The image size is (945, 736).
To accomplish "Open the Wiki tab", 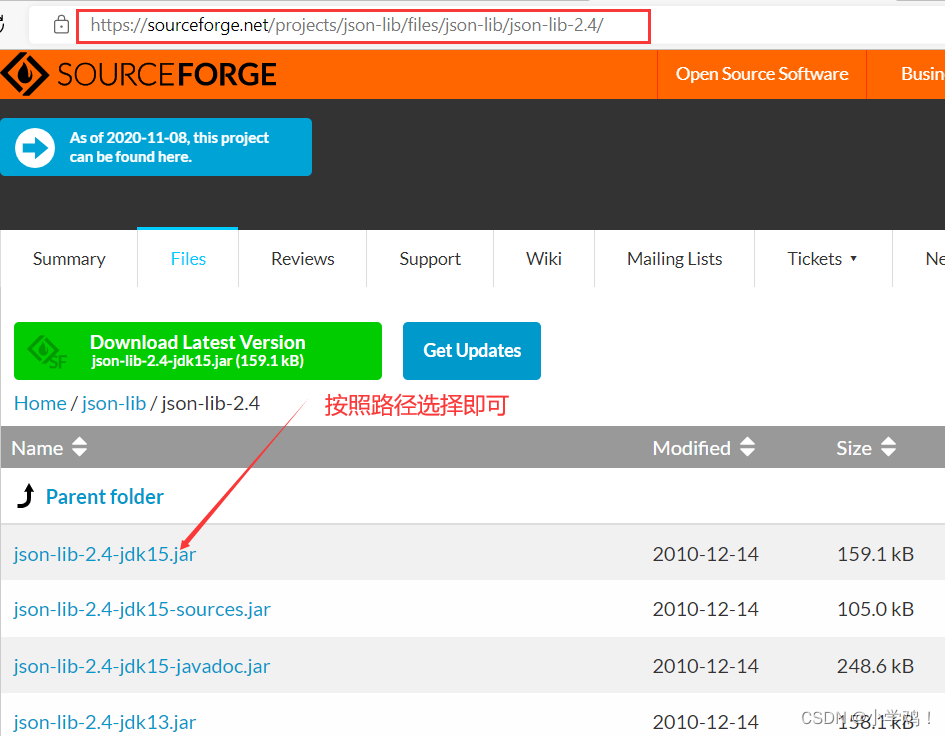I will tap(544, 259).
